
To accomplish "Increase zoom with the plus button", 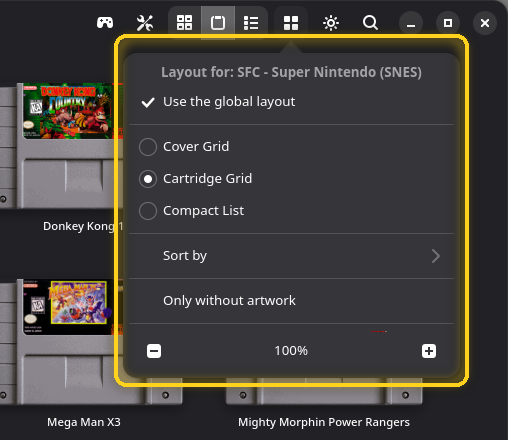I will (429, 351).
